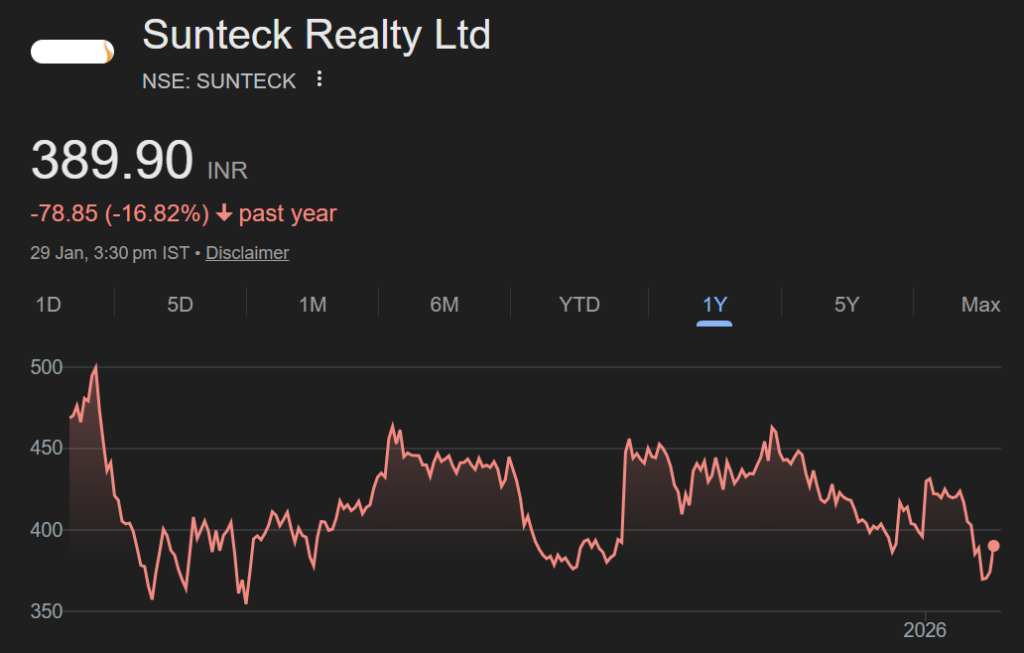
Task: Open the 1M price chart
Action: pos(313,304)
